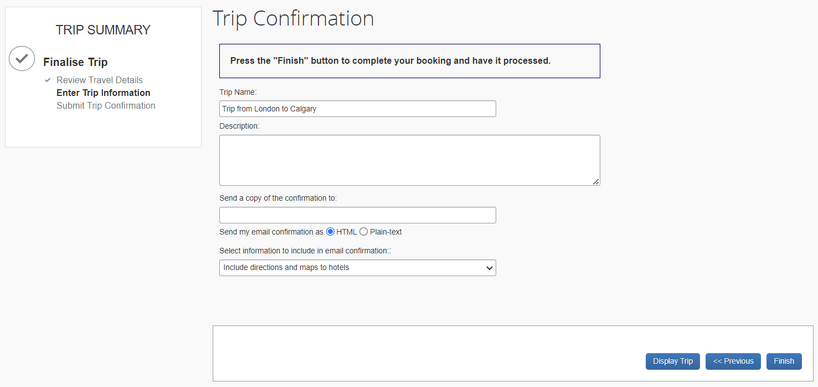Select the Submit Trip Confirmation step
818x387 pixels.
click(106, 105)
